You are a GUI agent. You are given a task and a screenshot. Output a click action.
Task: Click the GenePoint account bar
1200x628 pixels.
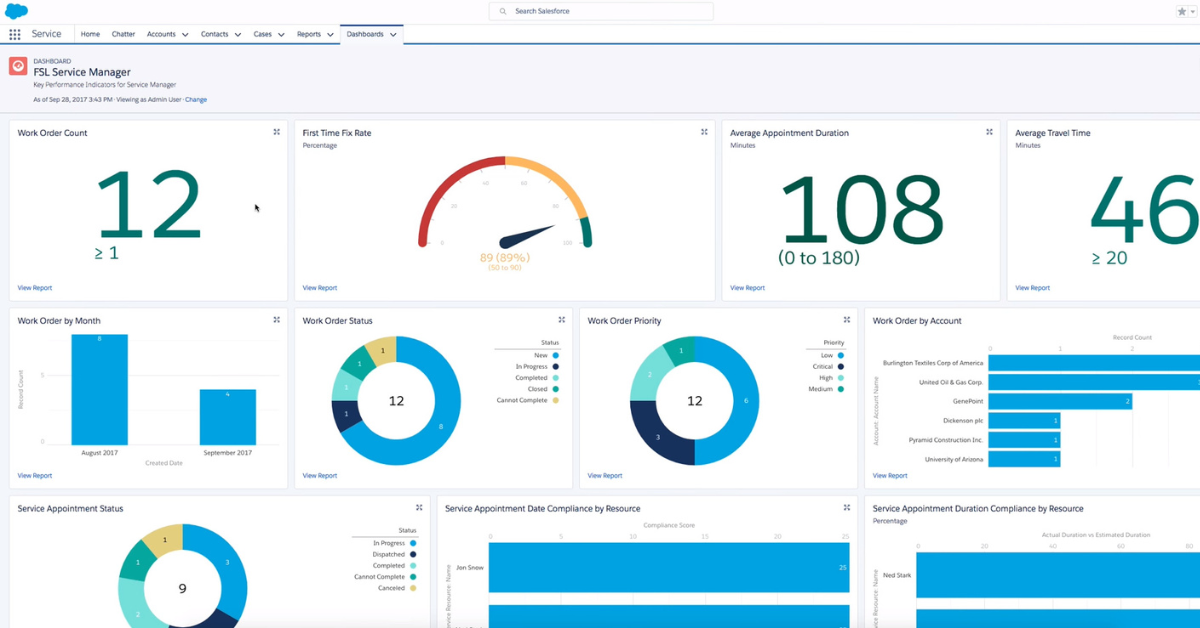pyautogui.click(x=1060, y=401)
